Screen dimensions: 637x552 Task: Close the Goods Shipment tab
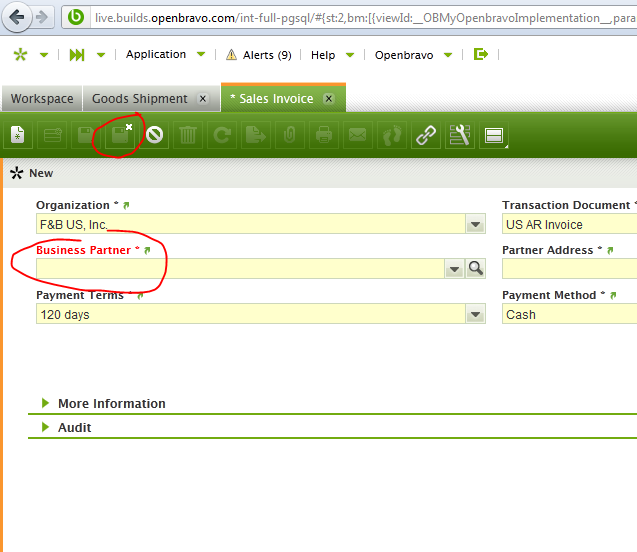pyautogui.click(x=202, y=99)
